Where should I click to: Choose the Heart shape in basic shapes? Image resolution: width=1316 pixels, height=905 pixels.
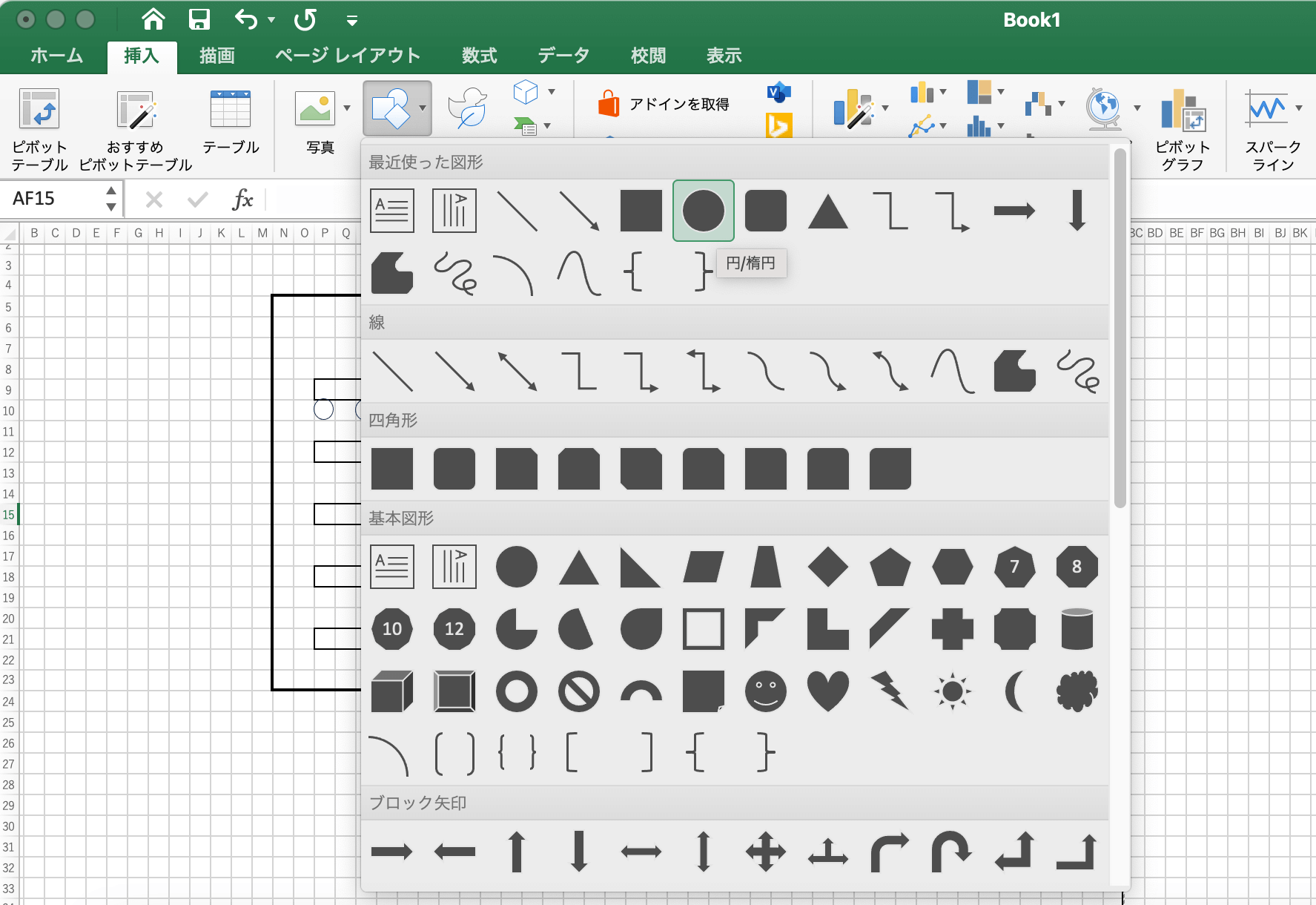pyautogui.click(x=827, y=691)
